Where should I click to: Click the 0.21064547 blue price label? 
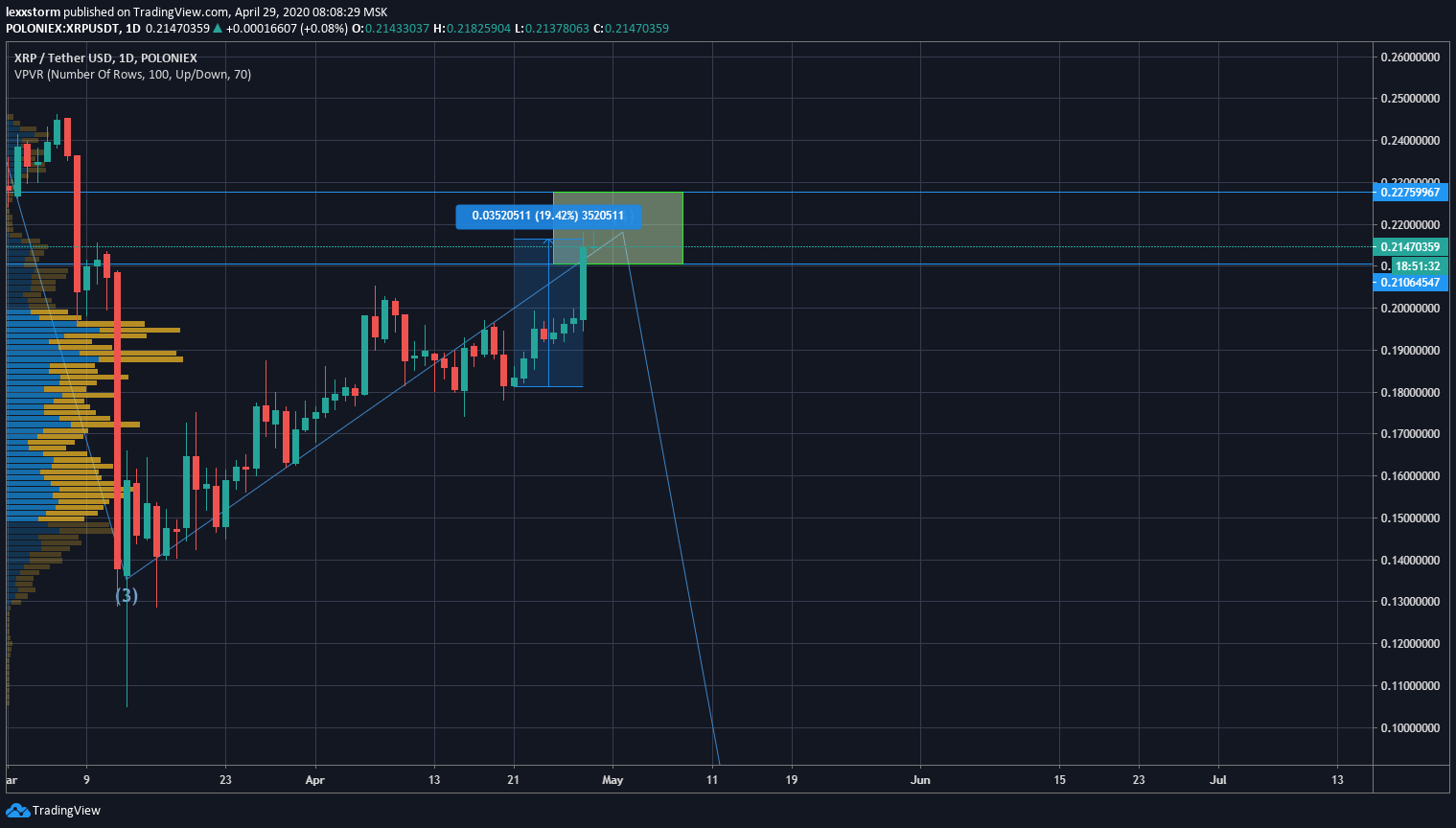pos(1410,283)
